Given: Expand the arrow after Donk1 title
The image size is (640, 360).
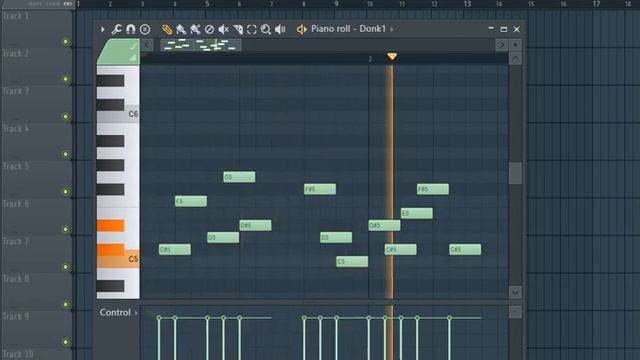Looking at the screenshot, I should pos(392,29).
